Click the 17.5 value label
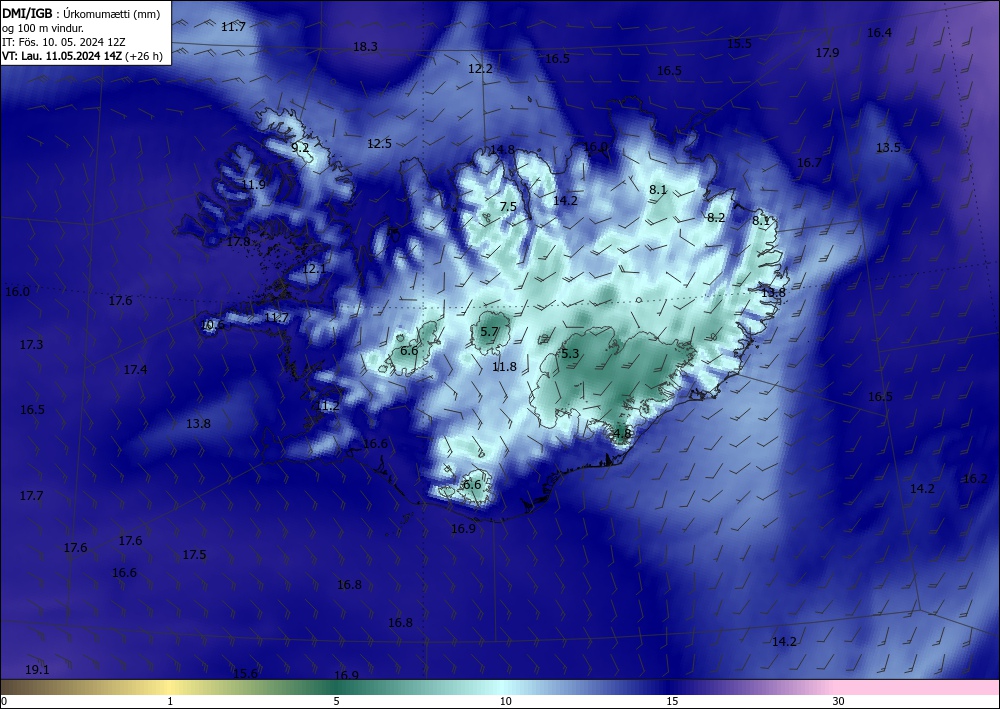The width and height of the screenshot is (1000, 709). point(195,555)
